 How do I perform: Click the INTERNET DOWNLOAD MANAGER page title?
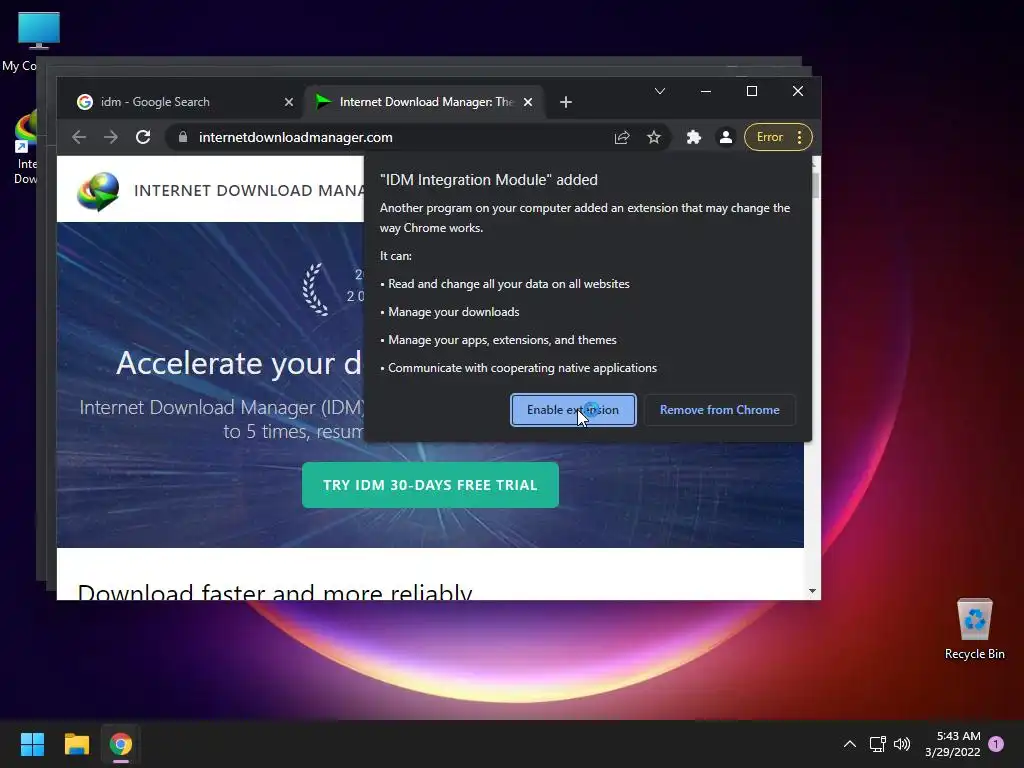pyautogui.click(x=249, y=191)
